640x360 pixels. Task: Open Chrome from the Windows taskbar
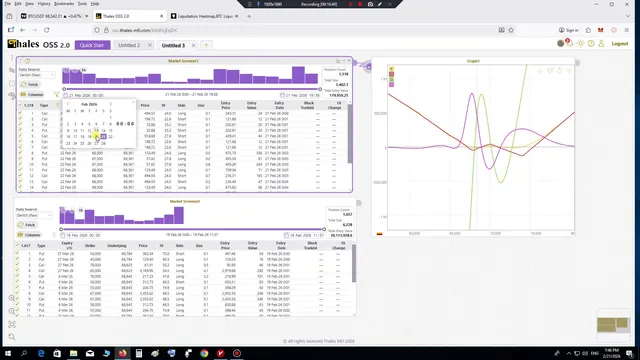click(204, 353)
